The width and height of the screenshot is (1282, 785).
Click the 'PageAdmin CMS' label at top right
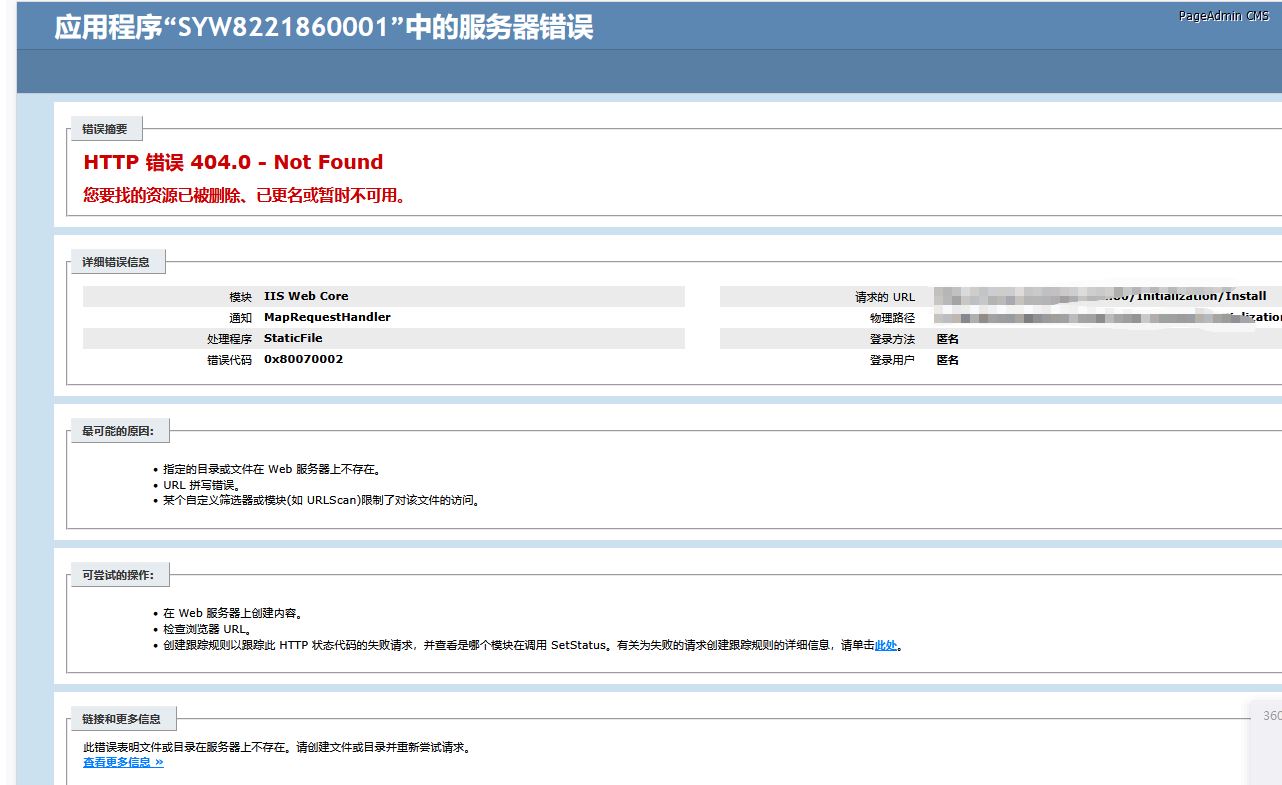1223,16
